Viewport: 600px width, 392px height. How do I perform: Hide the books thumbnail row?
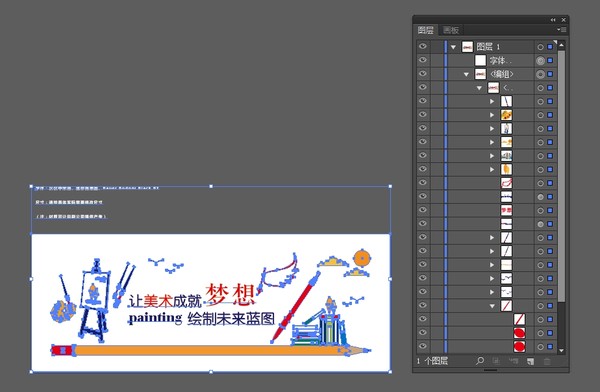pyautogui.click(x=423, y=155)
